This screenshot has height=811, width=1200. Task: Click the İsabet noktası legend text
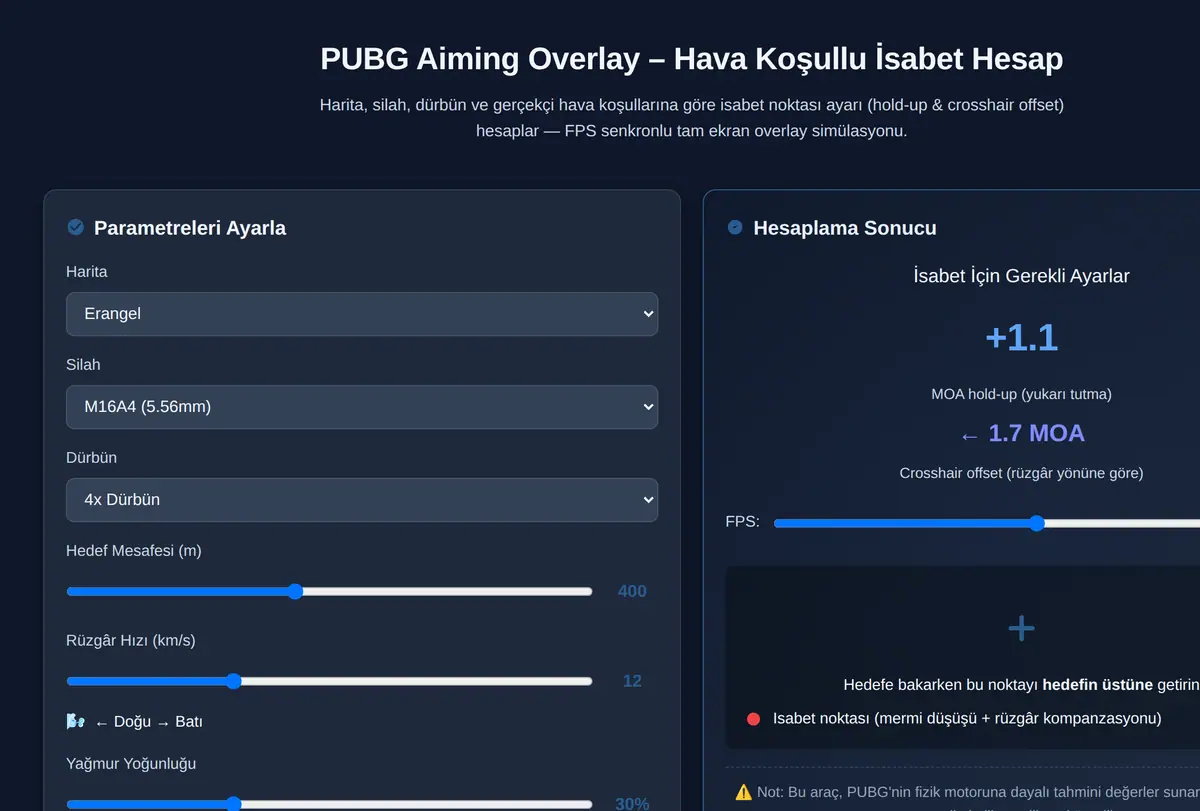coord(967,719)
